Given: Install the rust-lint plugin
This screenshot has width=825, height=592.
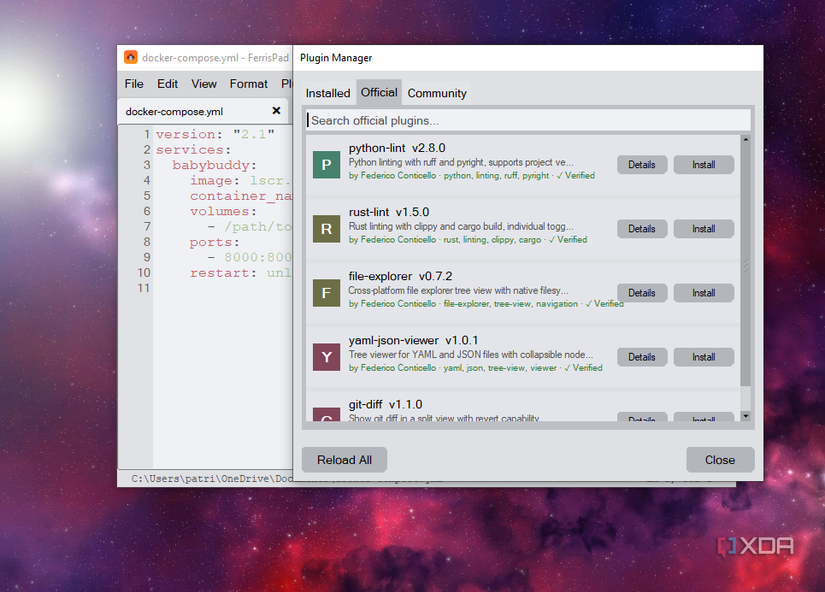Looking at the screenshot, I should click(703, 229).
